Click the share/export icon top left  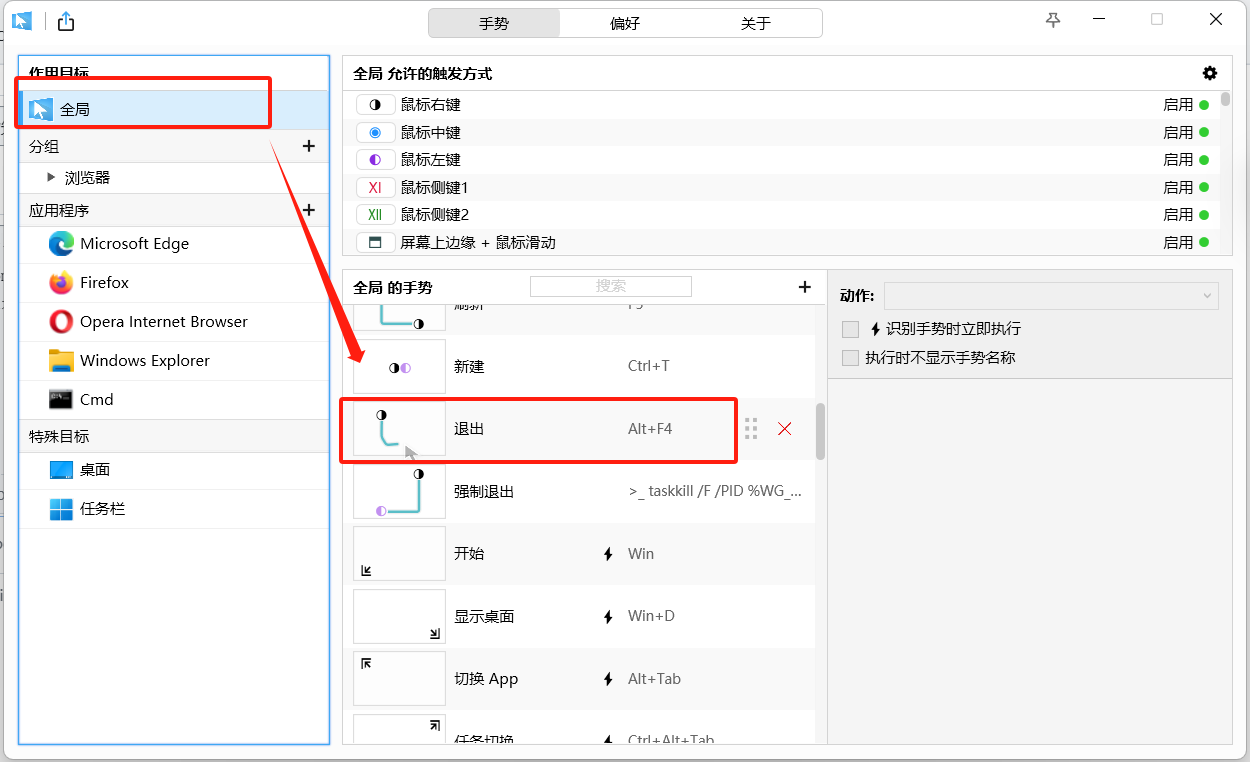65,20
